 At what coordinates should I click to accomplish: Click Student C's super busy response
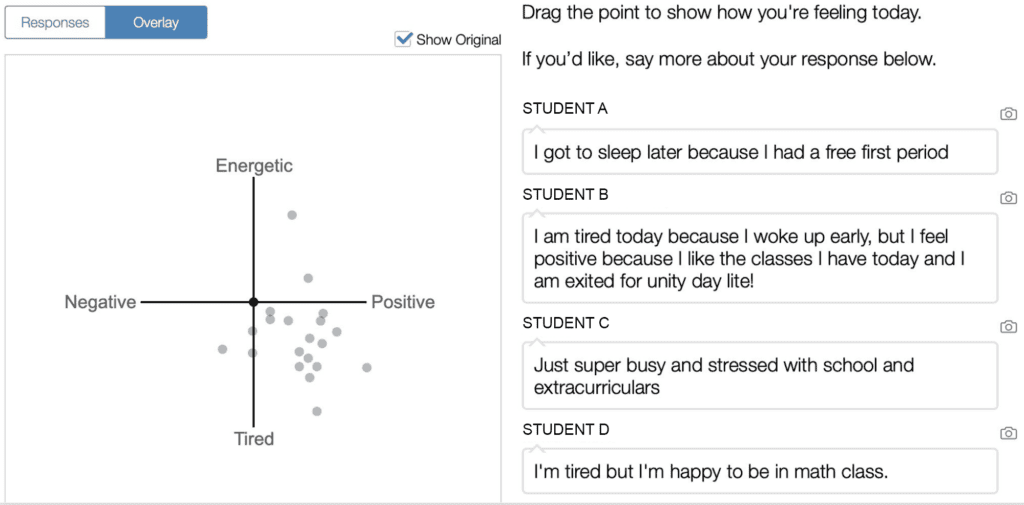tap(760, 376)
